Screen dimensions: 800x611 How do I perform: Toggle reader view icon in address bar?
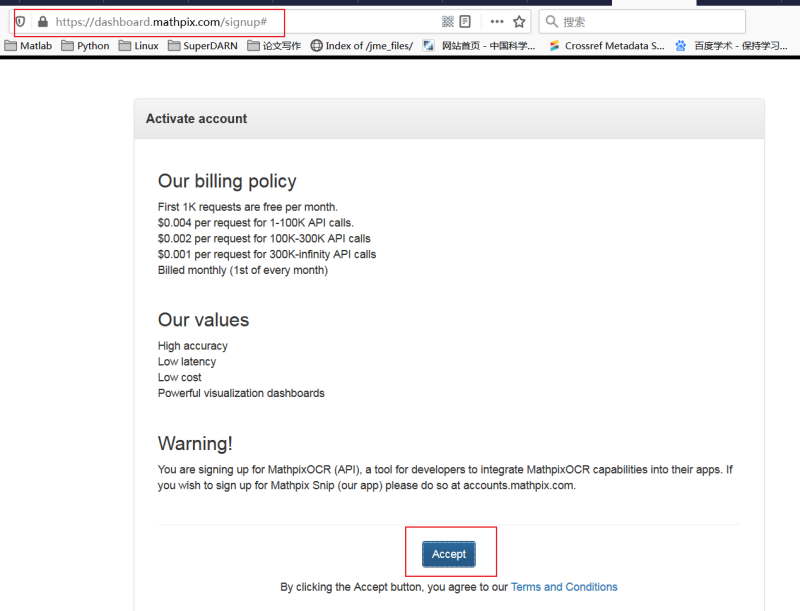(x=465, y=21)
